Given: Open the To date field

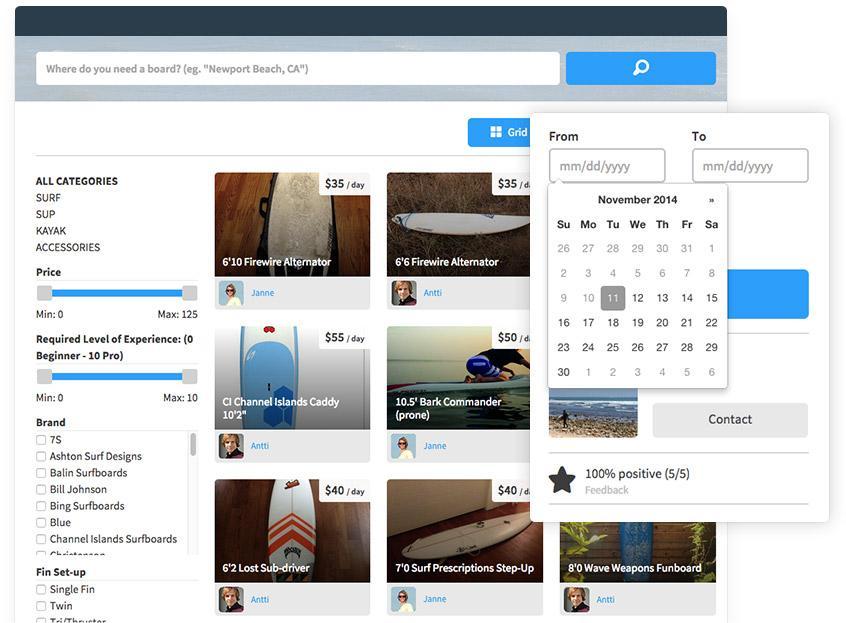Looking at the screenshot, I should 750,166.
